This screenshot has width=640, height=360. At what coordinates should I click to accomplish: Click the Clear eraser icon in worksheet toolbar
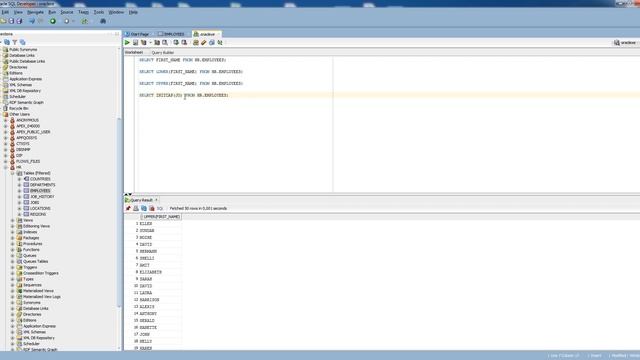click(x=204, y=42)
